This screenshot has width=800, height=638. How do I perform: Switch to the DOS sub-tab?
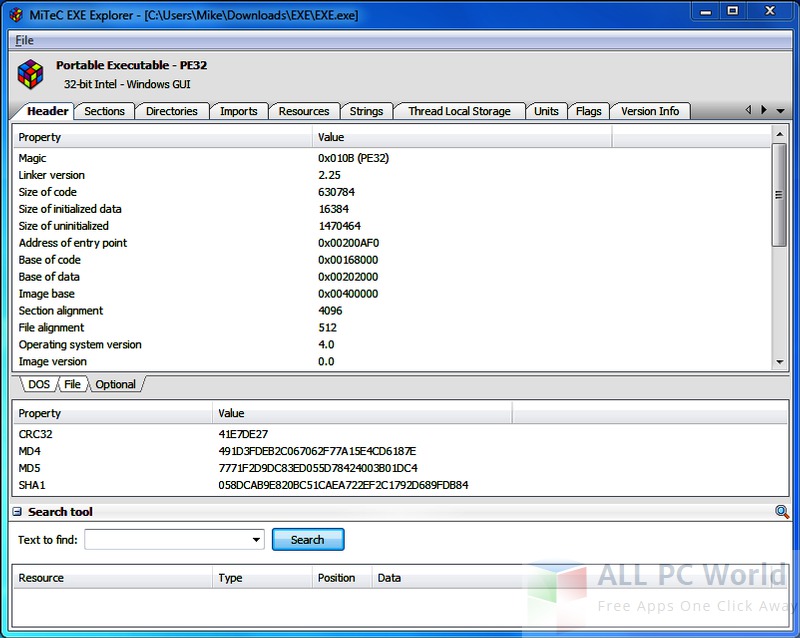tap(38, 384)
